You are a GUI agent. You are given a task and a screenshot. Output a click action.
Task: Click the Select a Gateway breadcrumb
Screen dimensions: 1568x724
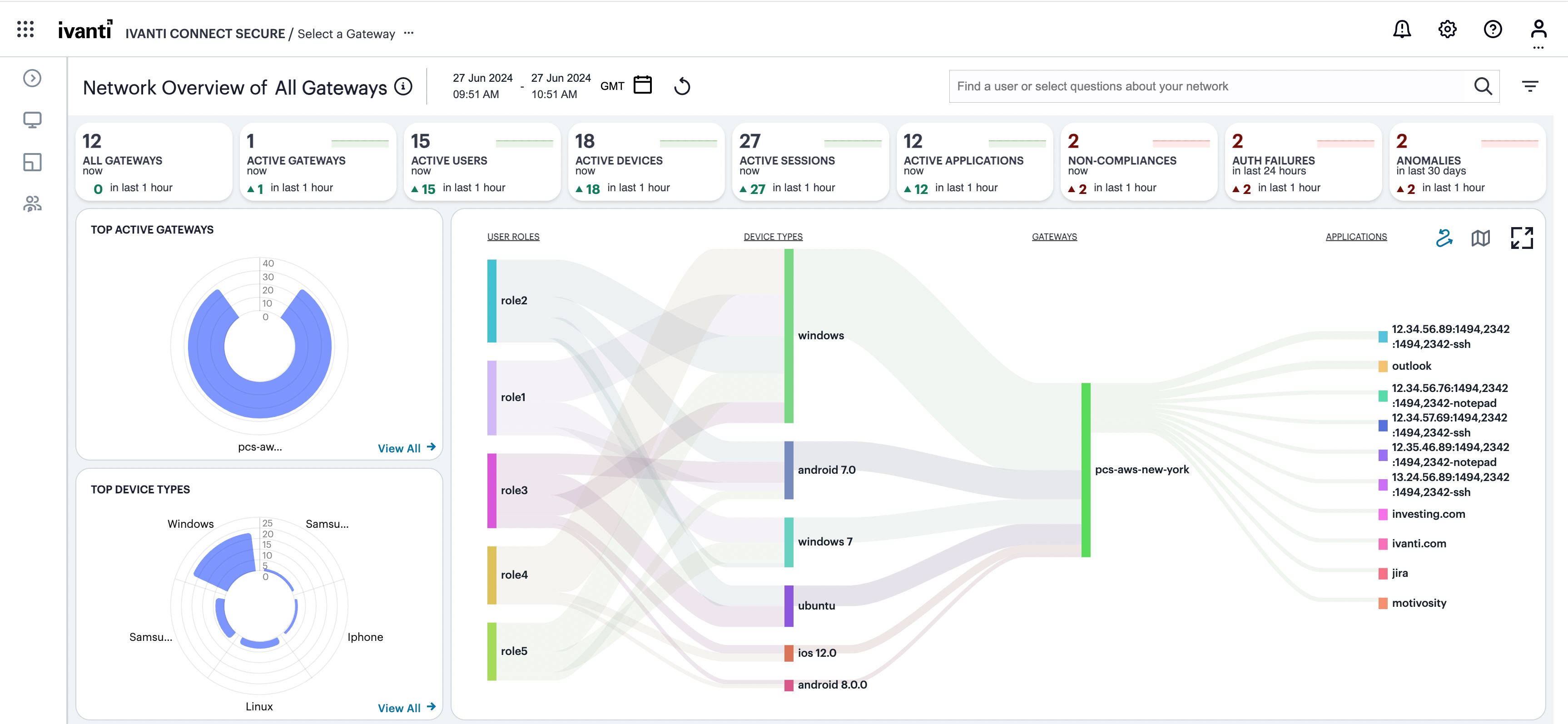345,34
